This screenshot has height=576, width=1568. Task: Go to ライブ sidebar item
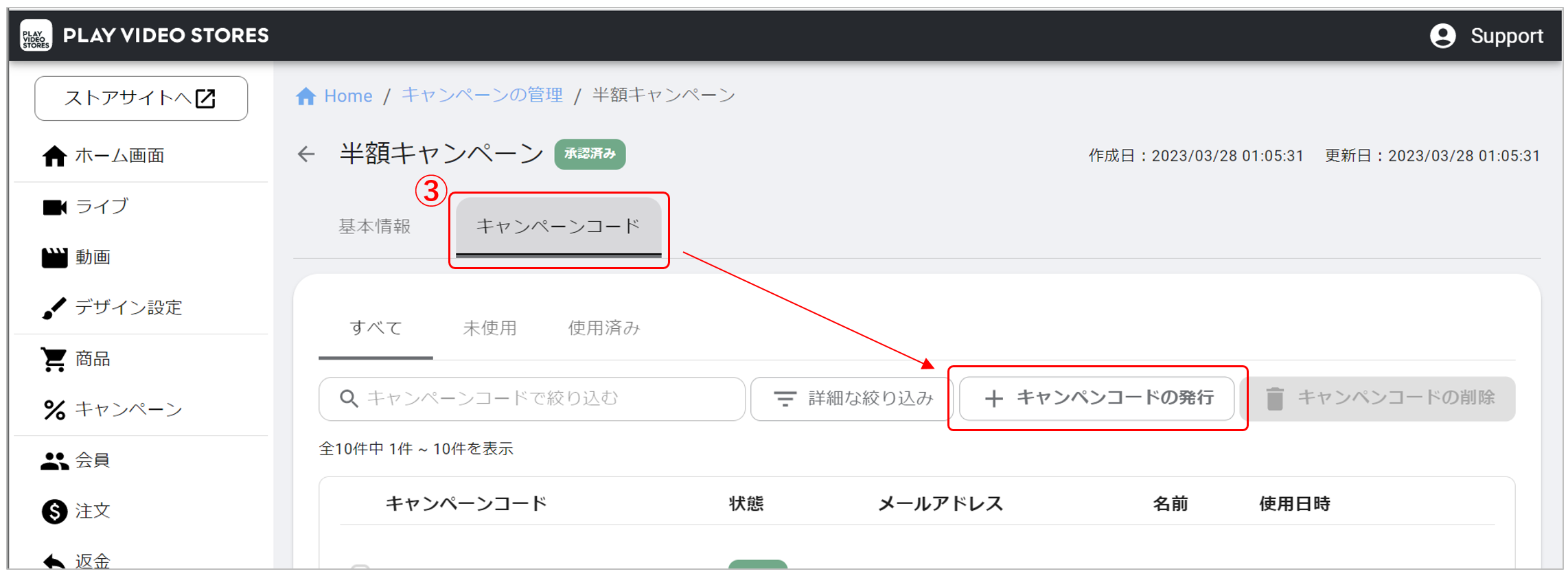102,206
